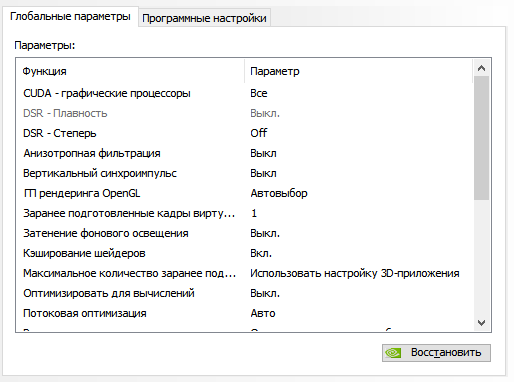Click the vertical scrollbar thumb
Viewport: 514px width, 382px height.
point(481,138)
